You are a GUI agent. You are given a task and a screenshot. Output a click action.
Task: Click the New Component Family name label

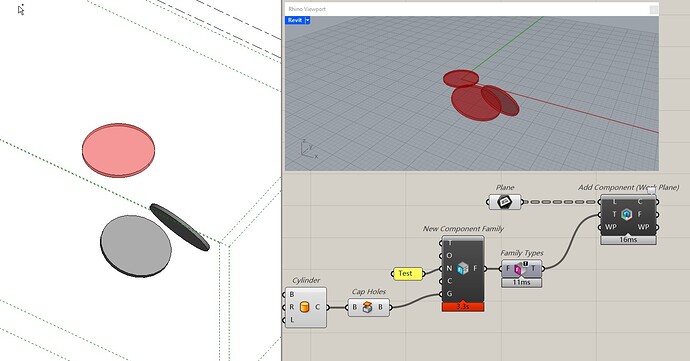point(463,229)
